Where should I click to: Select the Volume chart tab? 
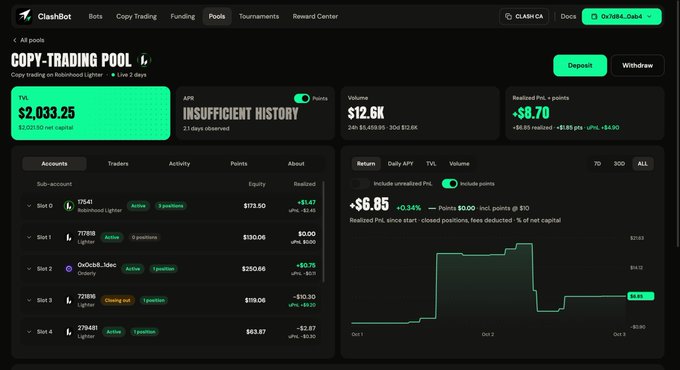click(x=459, y=164)
